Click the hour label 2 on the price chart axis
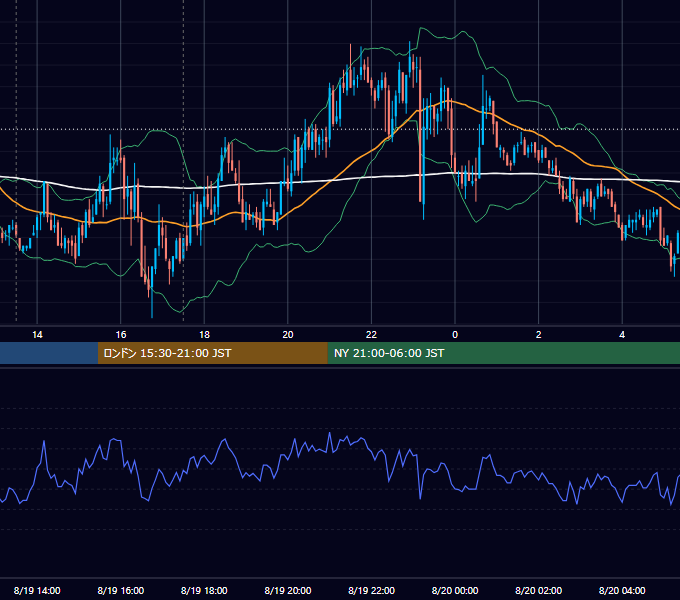This screenshot has height=600, width=680. point(539,335)
